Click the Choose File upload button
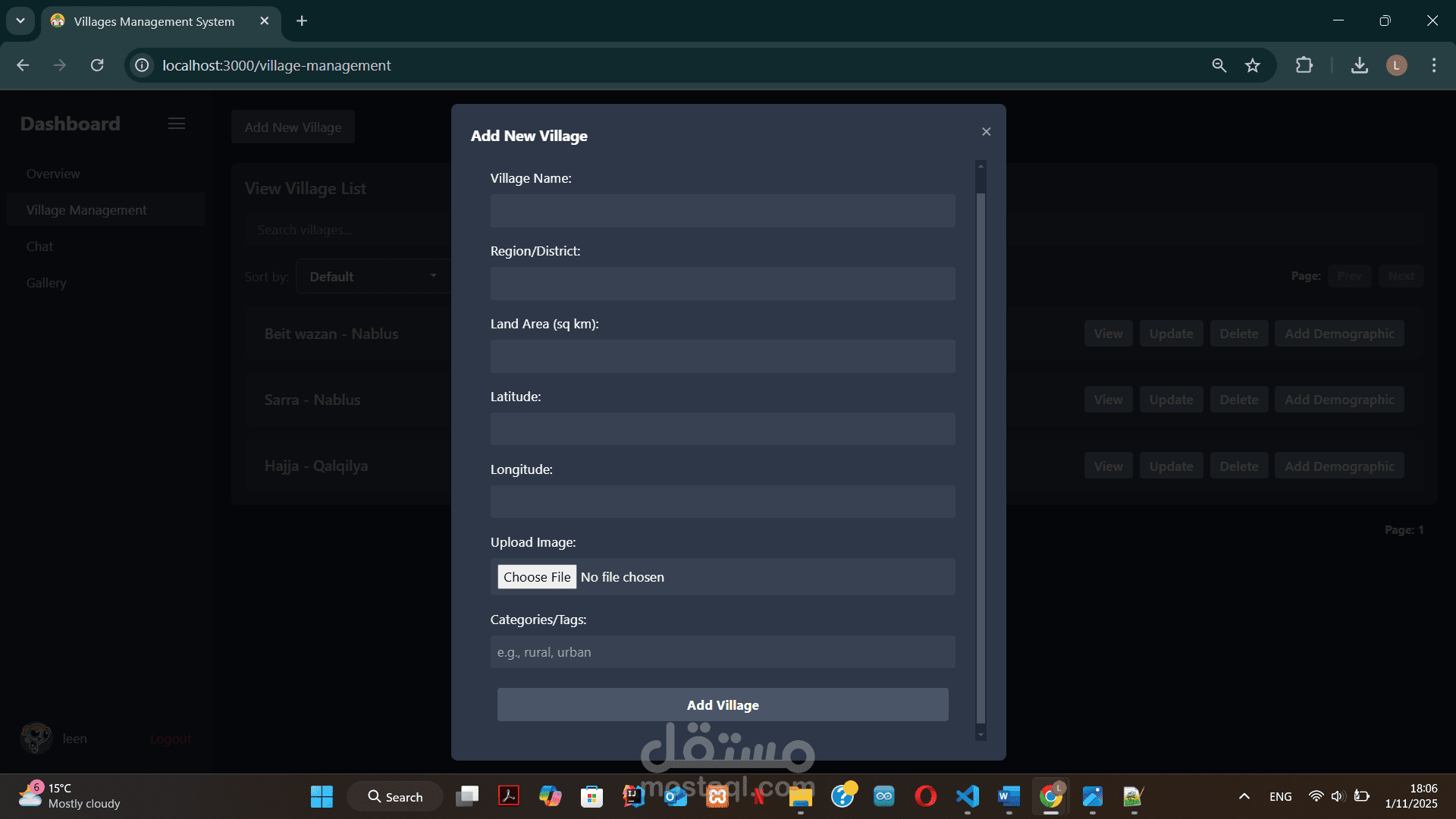The width and height of the screenshot is (1456, 819). click(537, 577)
